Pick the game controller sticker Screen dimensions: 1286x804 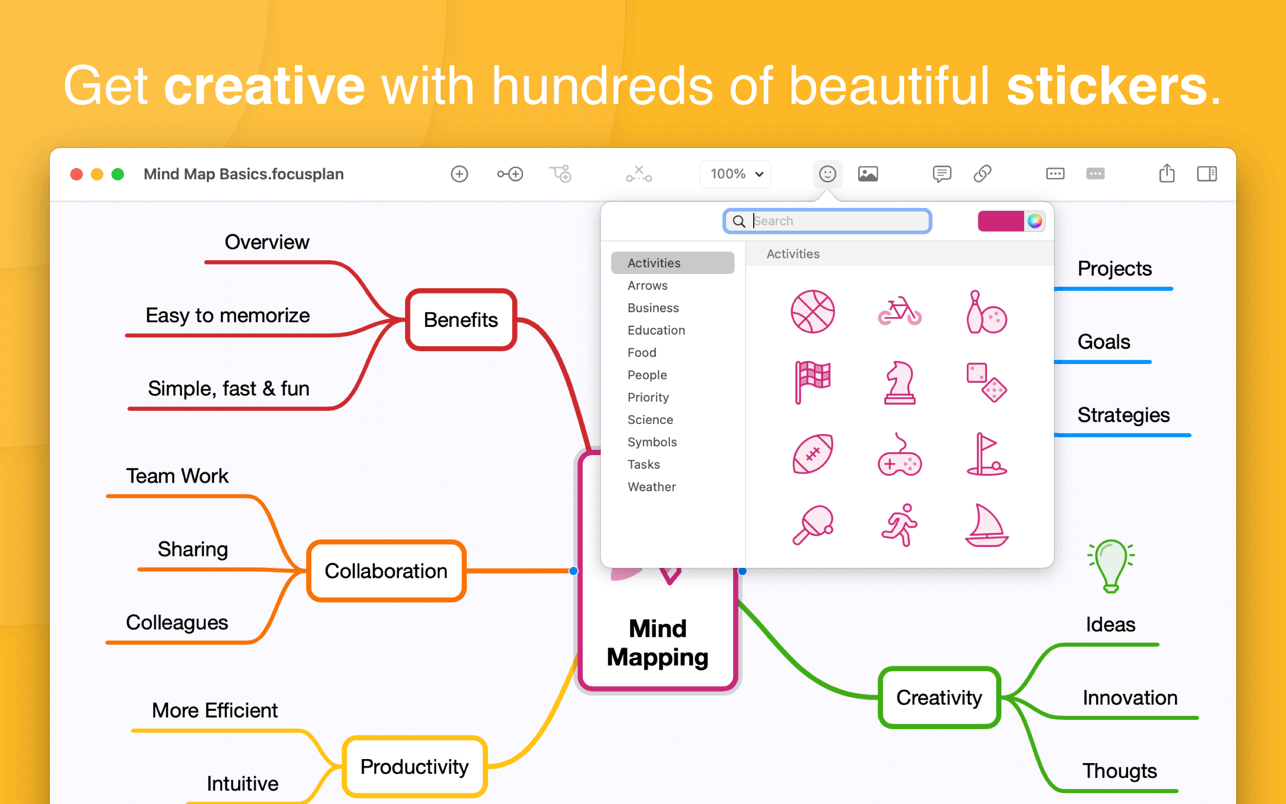tap(899, 455)
